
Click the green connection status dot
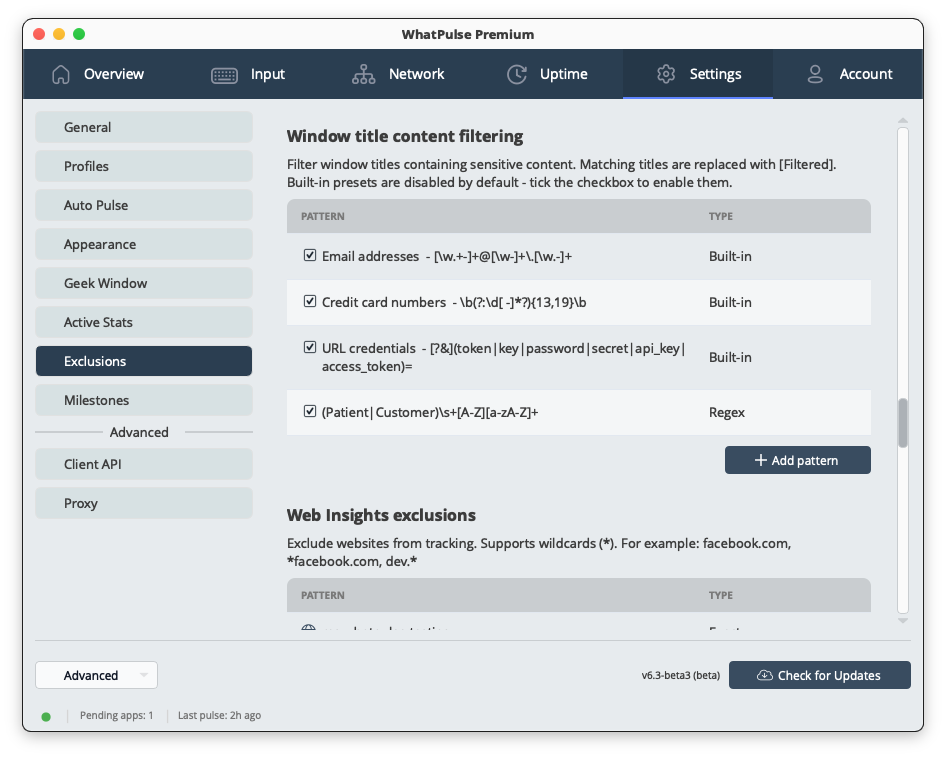(x=46, y=716)
